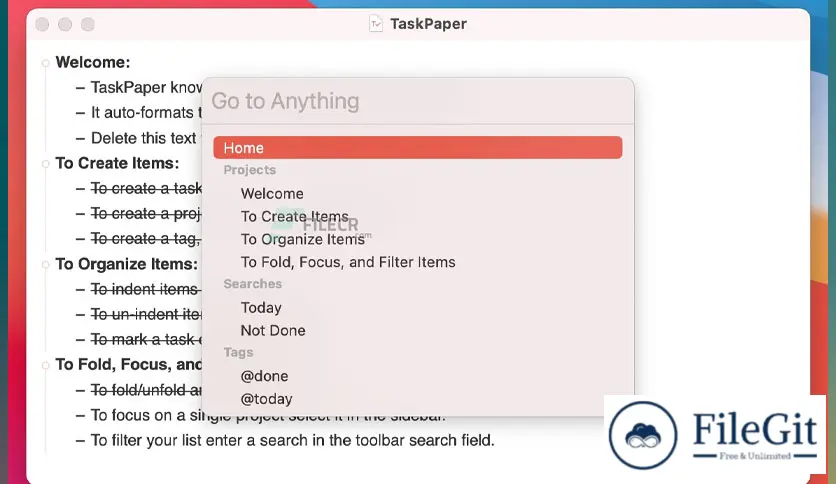836x484 pixels.
Task: Jump to To Create Items project
Action: tap(294, 216)
